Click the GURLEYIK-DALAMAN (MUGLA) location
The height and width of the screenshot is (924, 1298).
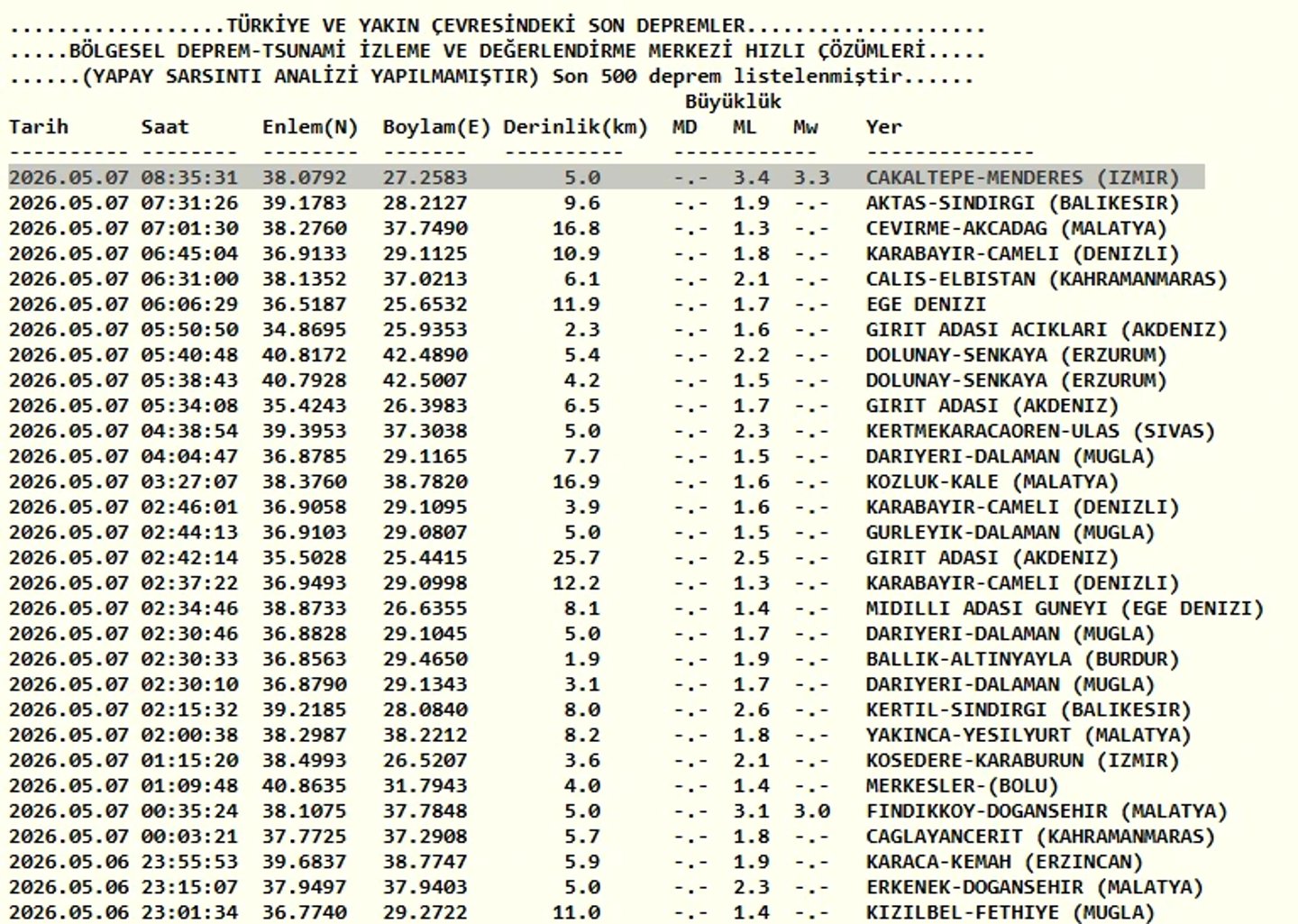[x=1010, y=532]
